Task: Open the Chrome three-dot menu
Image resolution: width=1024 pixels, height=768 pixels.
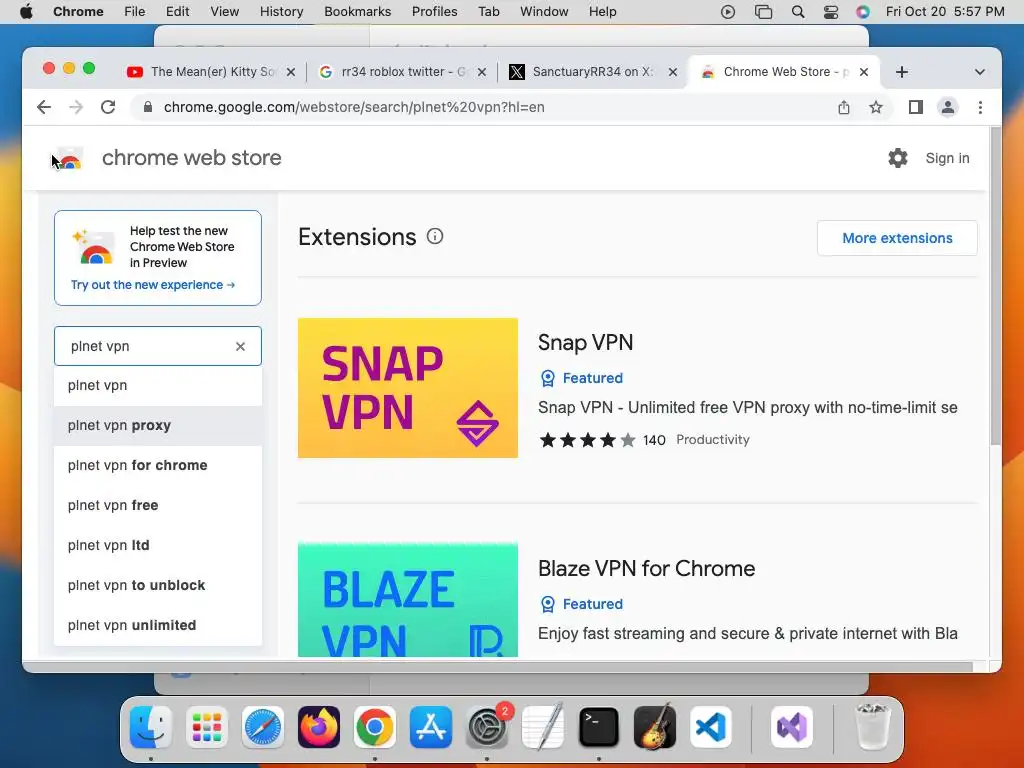Action: point(980,107)
